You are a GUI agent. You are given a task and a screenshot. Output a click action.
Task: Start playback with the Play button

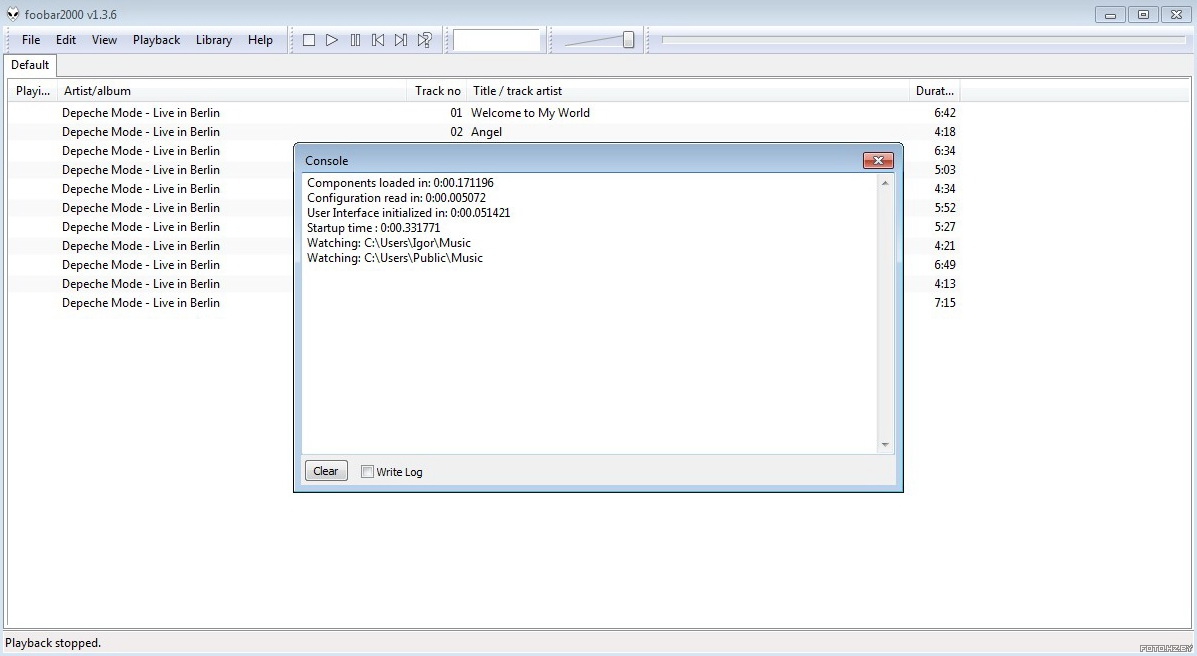[x=331, y=40]
